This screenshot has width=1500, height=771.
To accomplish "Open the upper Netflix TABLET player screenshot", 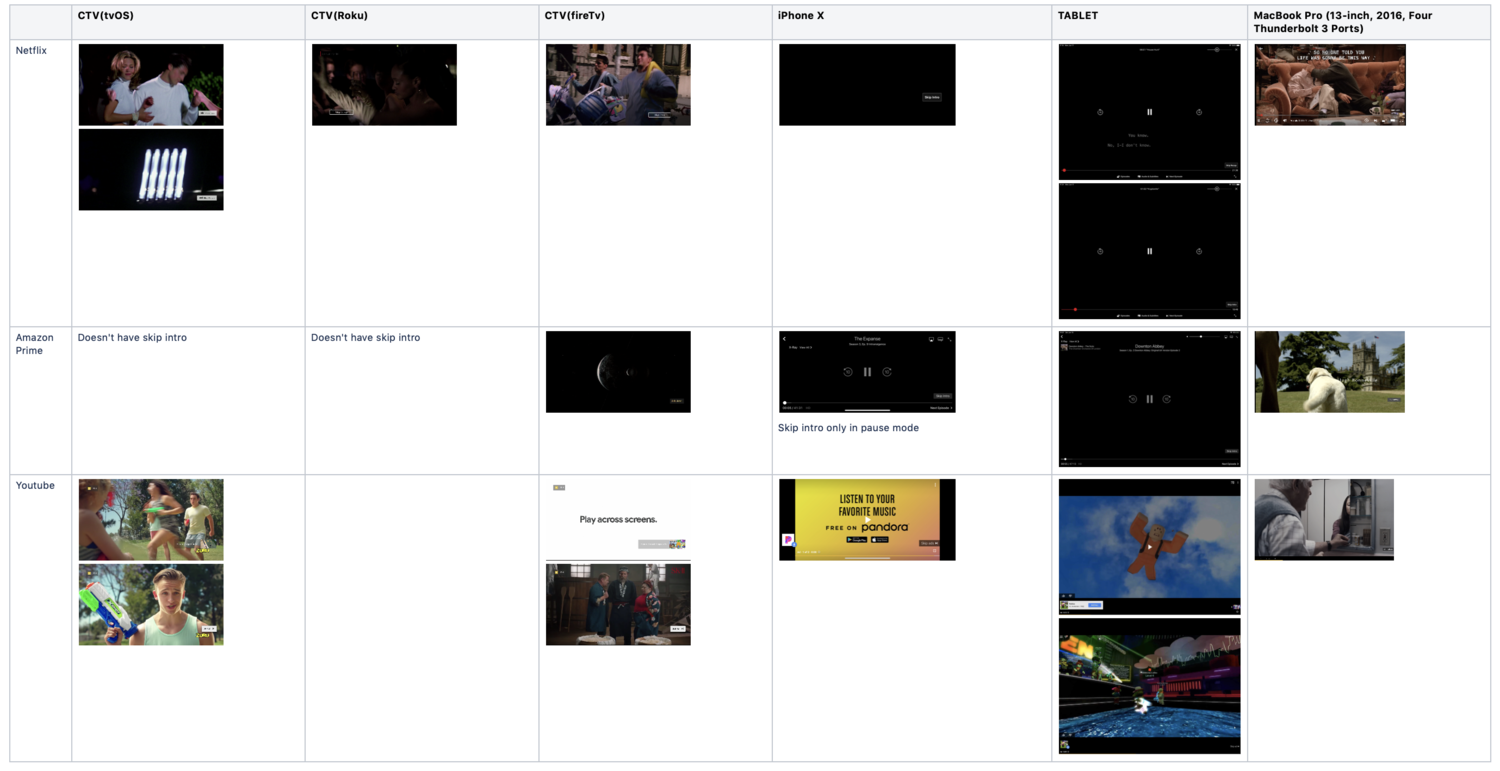I will 1149,112.
